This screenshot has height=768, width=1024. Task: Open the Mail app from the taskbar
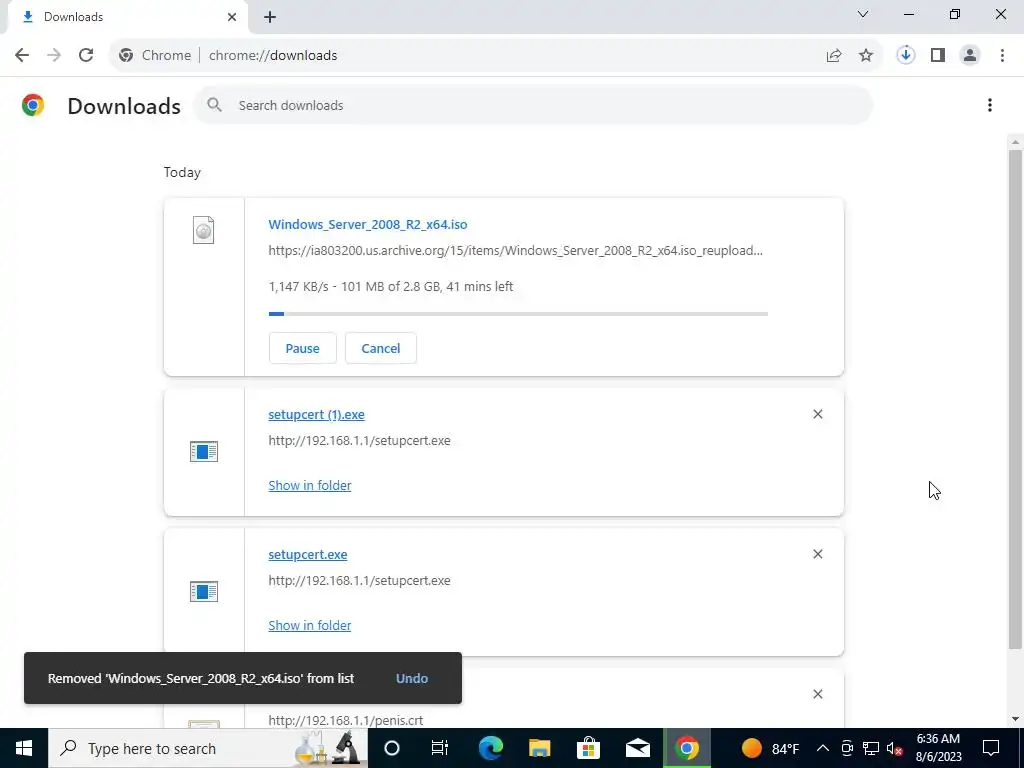point(637,748)
